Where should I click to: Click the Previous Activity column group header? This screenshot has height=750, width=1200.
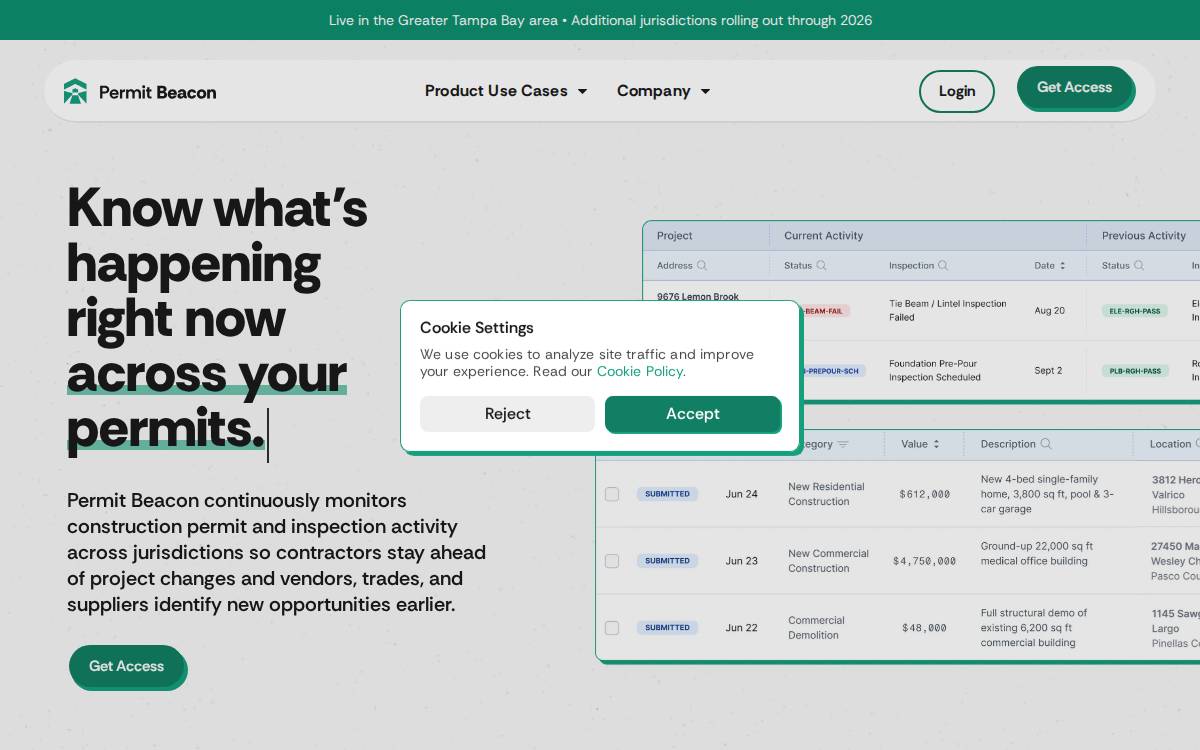click(1144, 236)
